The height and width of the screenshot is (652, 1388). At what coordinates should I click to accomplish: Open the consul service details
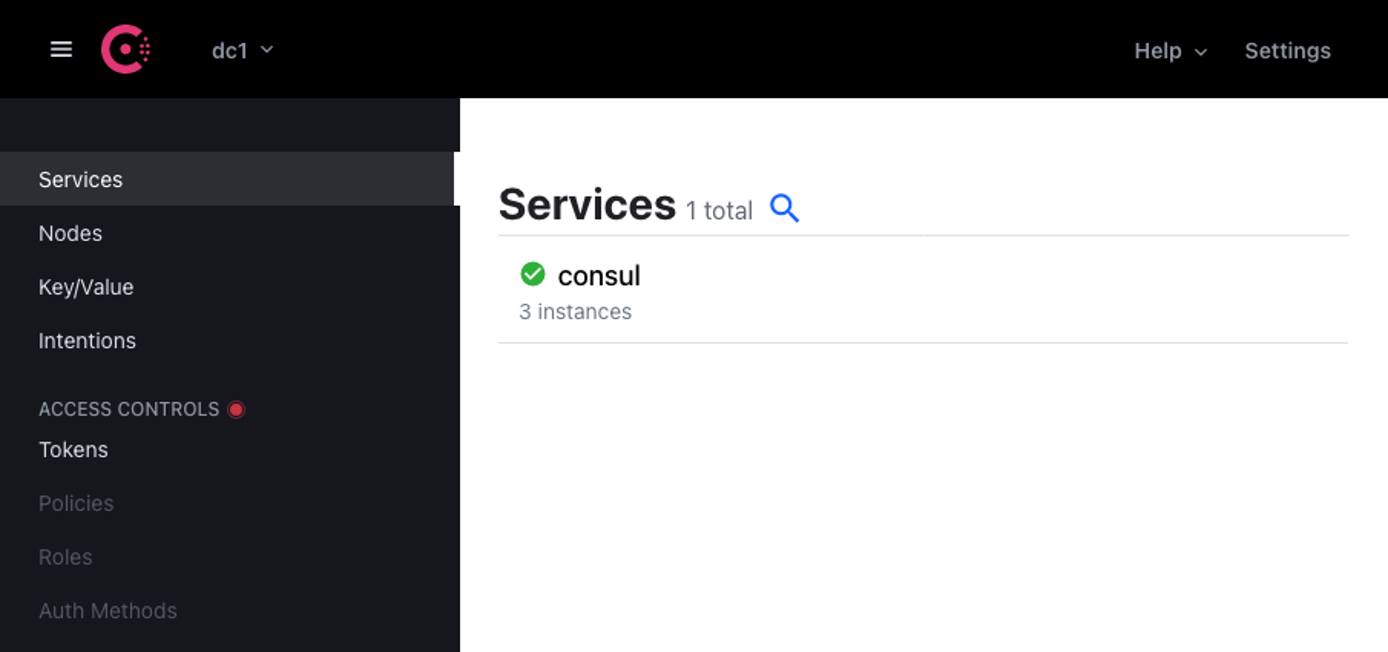599,275
